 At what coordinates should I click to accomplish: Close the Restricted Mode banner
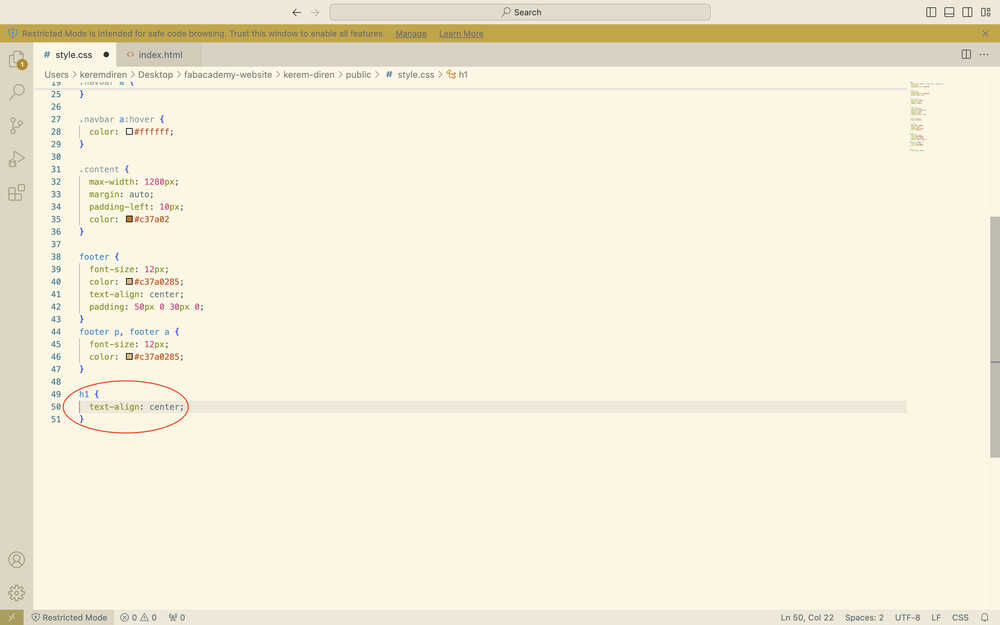click(985, 33)
